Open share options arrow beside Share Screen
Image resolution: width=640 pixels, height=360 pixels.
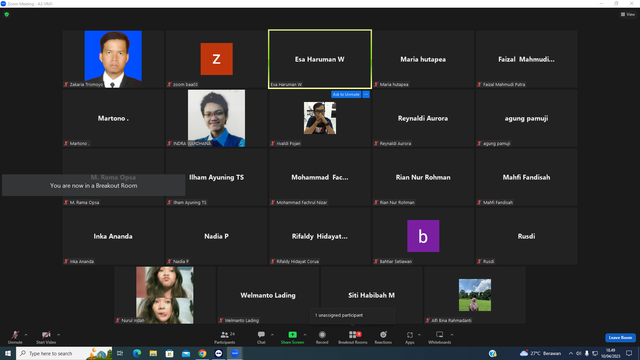305,335
